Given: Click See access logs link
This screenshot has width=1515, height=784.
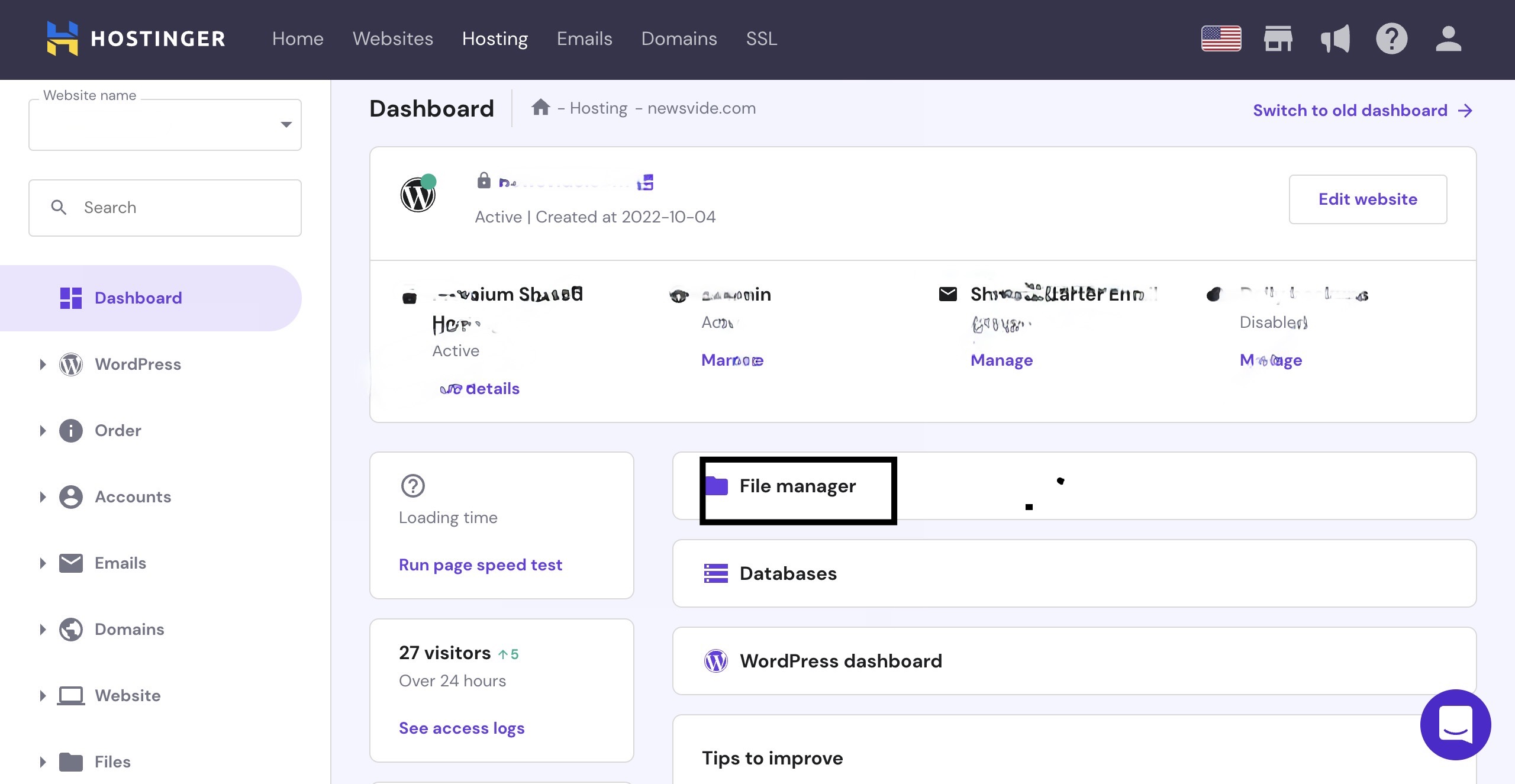Looking at the screenshot, I should 462,728.
